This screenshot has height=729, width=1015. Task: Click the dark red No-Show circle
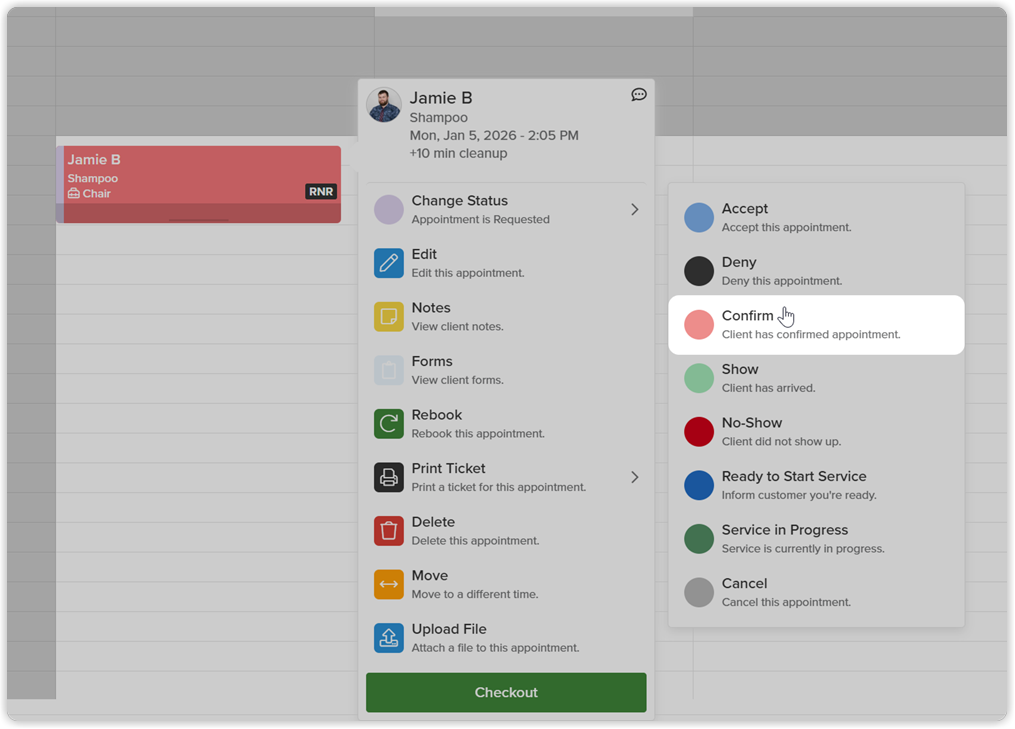click(x=698, y=432)
